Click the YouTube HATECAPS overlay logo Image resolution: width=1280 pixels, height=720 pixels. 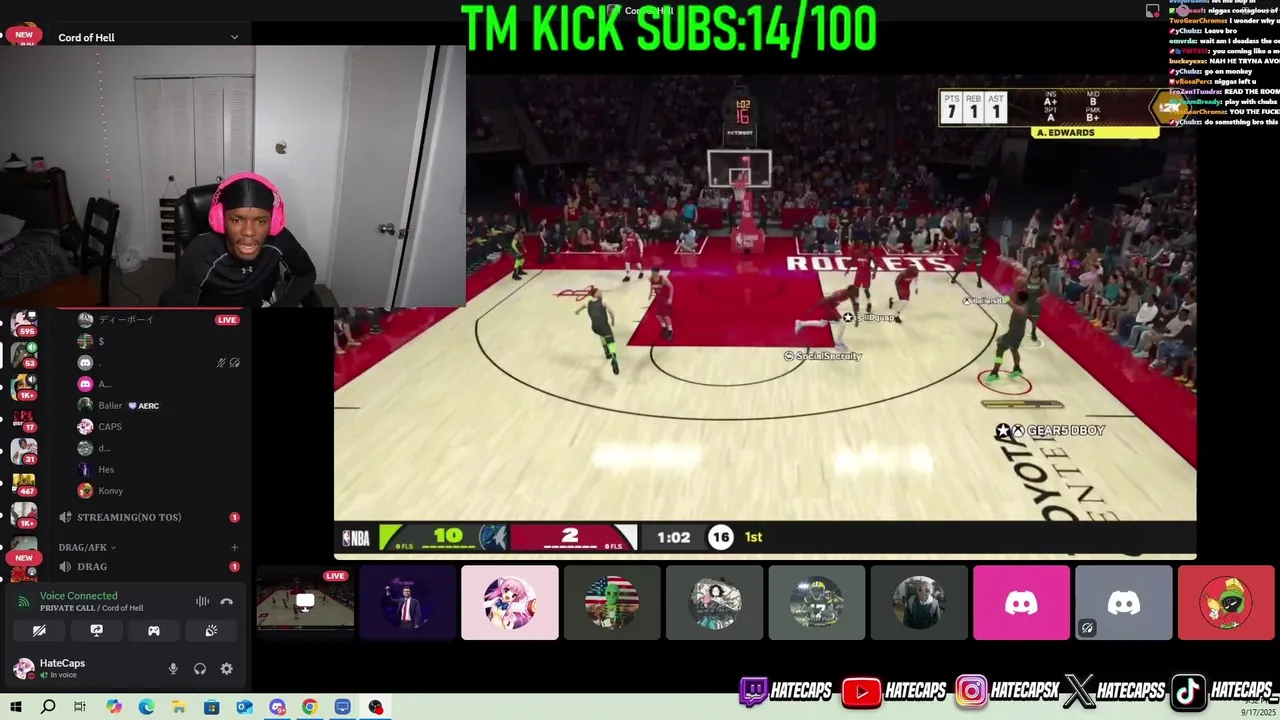(x=895, y=691)
